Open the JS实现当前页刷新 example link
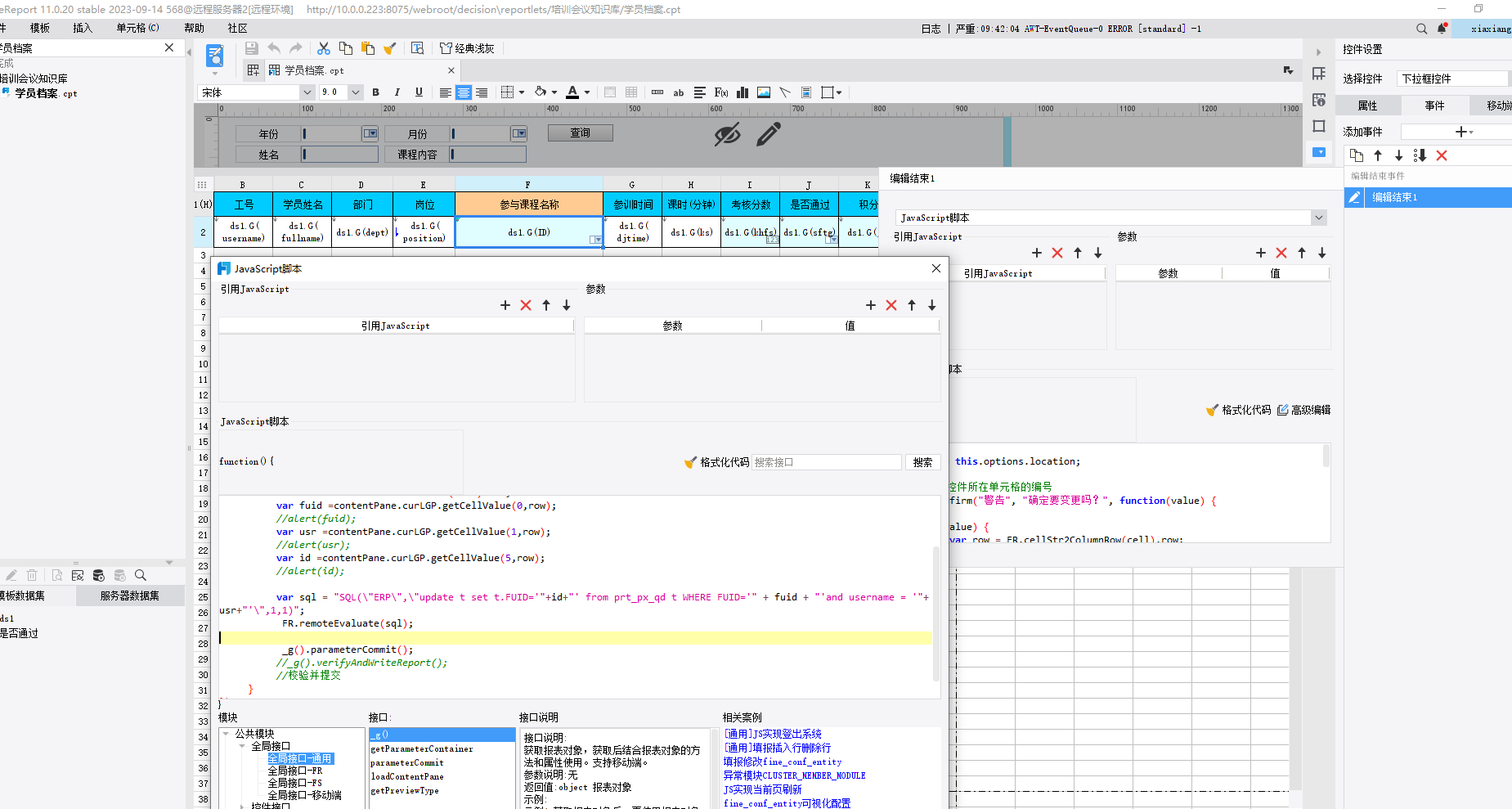 (762, 789)
